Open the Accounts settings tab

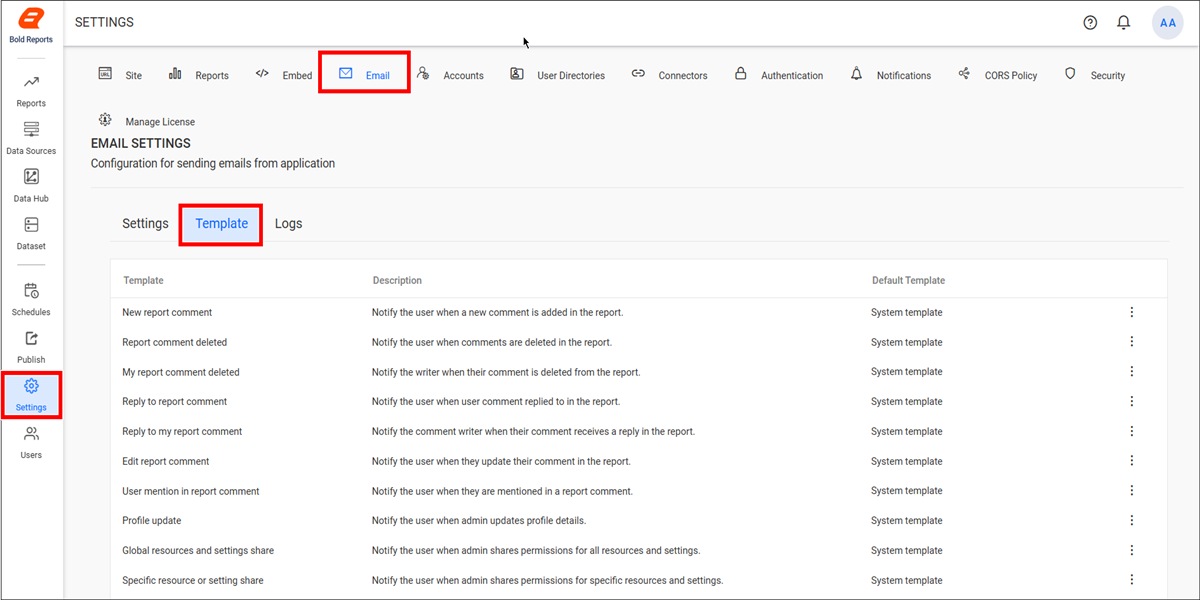(x=450, y=75)
